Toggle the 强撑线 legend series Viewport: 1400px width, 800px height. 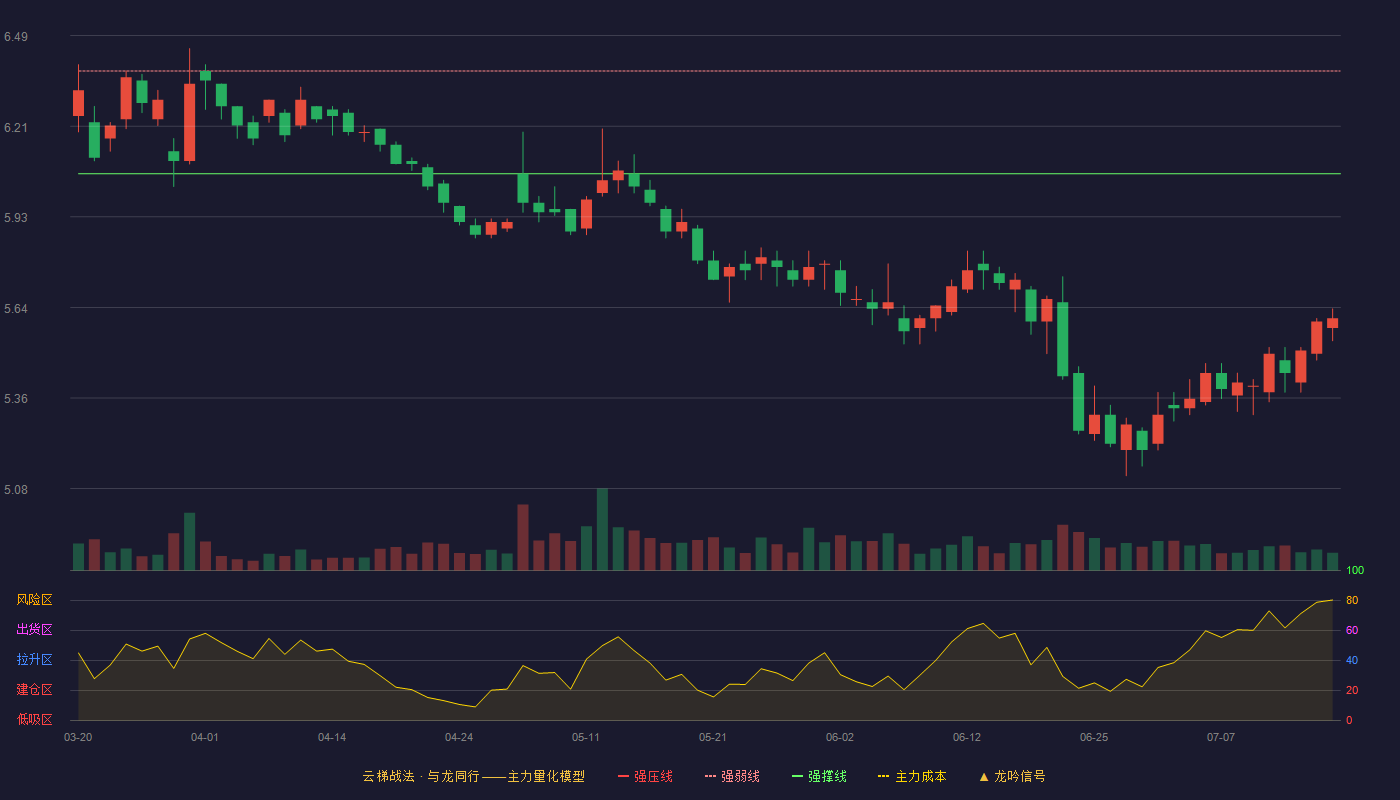click(819, 776)
